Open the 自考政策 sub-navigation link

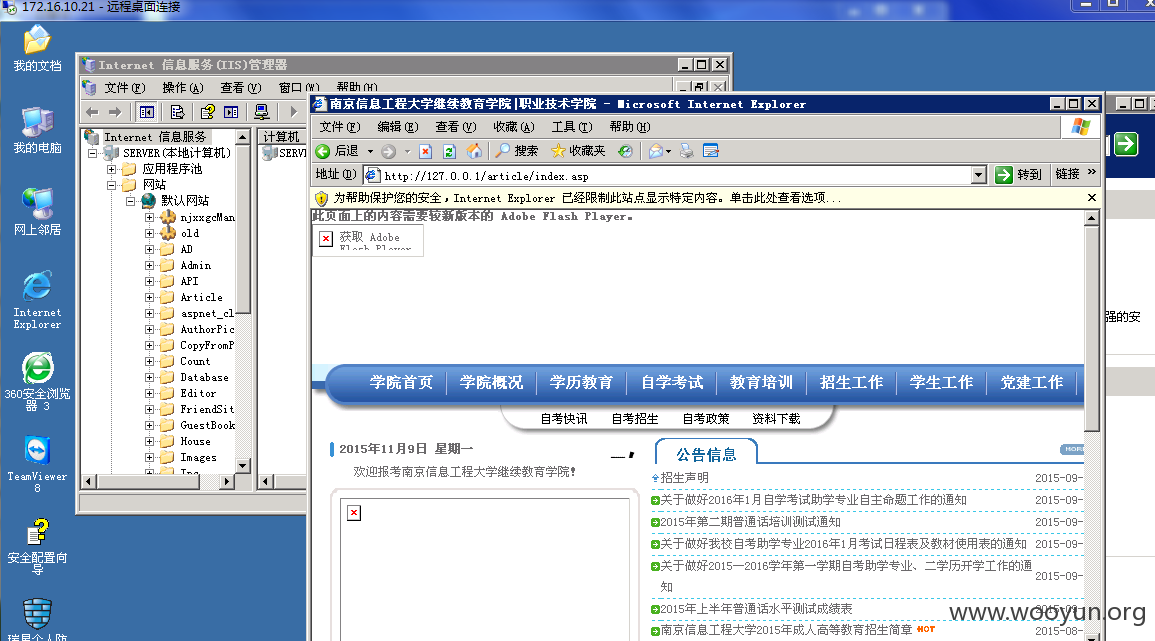point(706,418)
